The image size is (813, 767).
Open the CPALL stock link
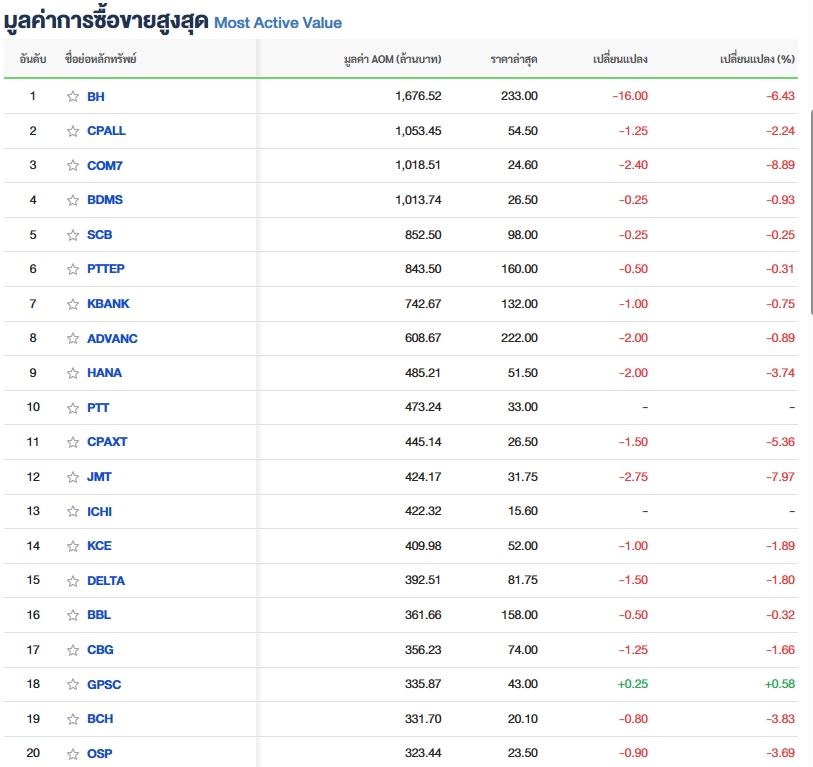[x=106, y=131]
